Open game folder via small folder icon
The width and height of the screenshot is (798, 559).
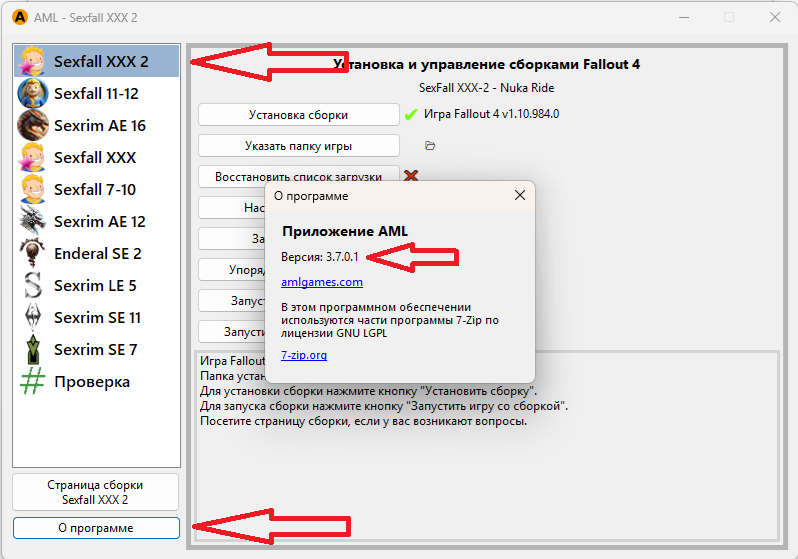pyautogui.click(x=430, y=146)
